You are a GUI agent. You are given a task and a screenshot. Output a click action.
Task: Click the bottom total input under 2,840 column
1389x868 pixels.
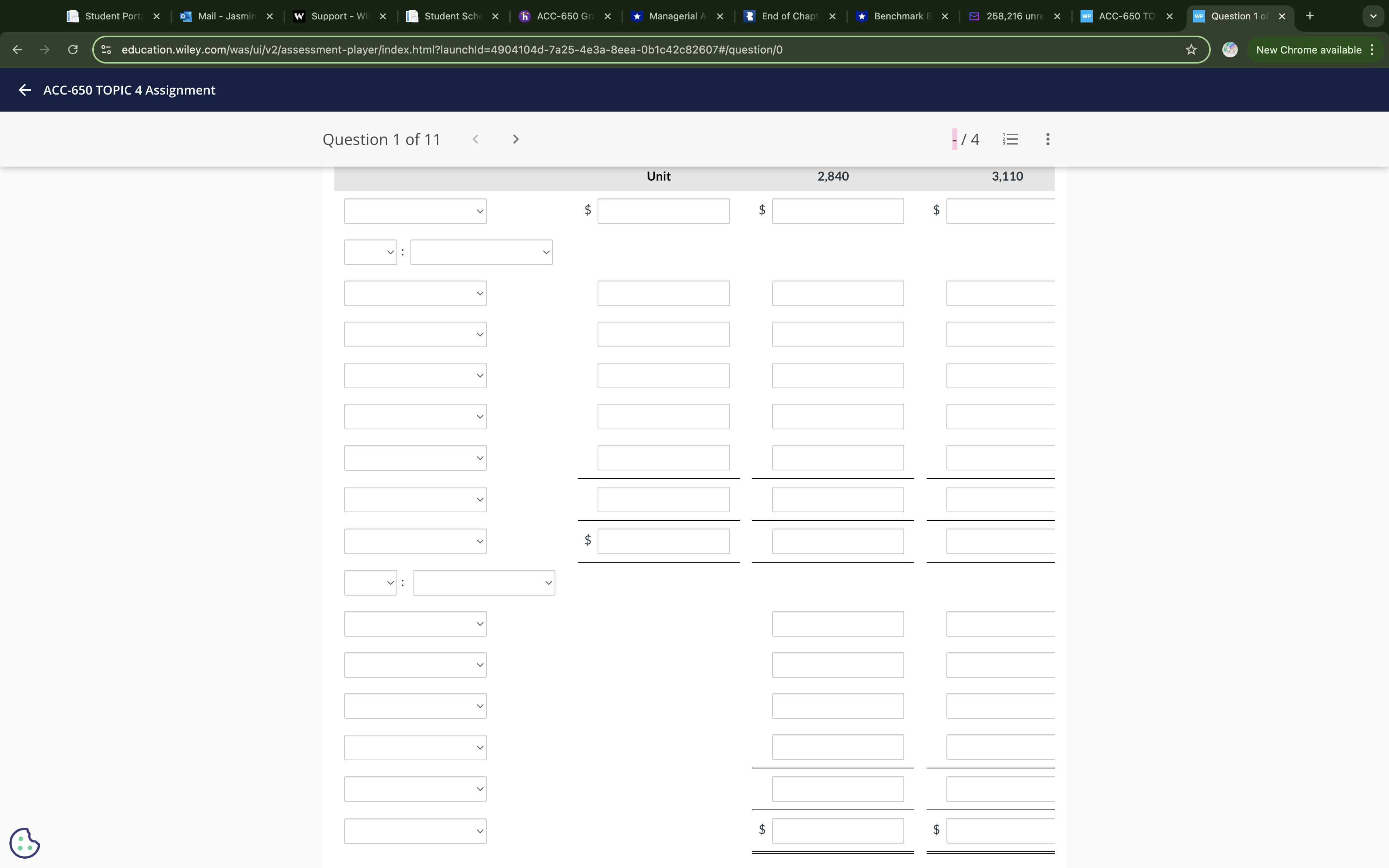tap(838, 831)
